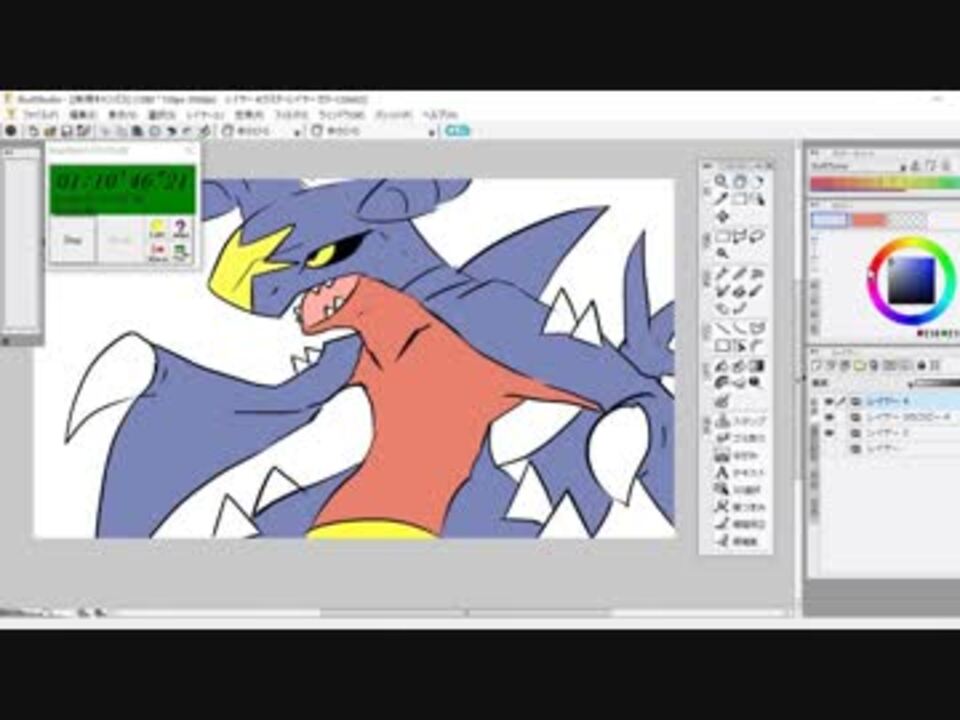The image size is (960, 720).
Task: Click the redo arrow toolbar icon
Action: pyautogui.click(x=188, y=131)
